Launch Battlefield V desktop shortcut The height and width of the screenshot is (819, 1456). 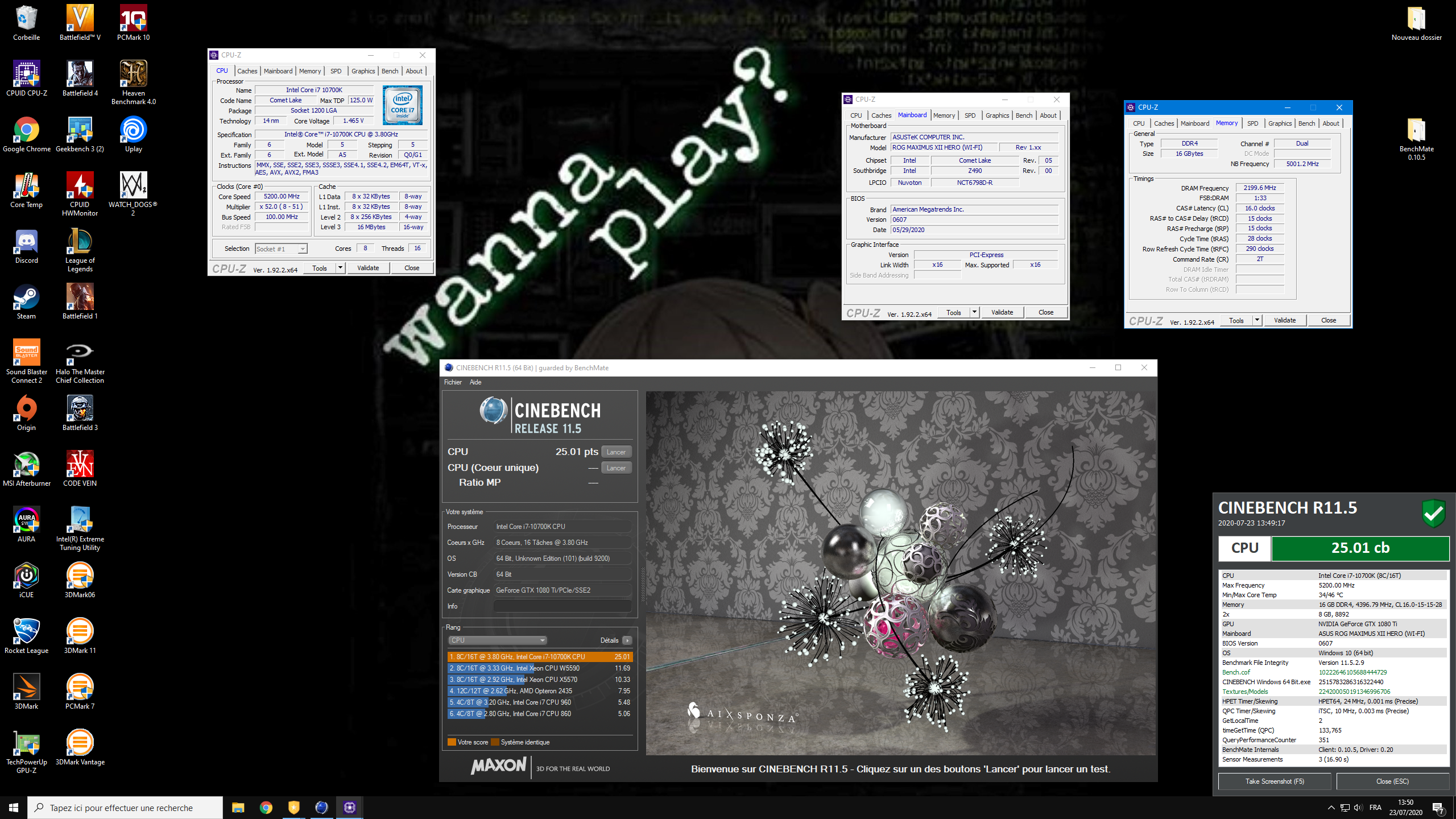pyautogui.click(x=80, y=23)
